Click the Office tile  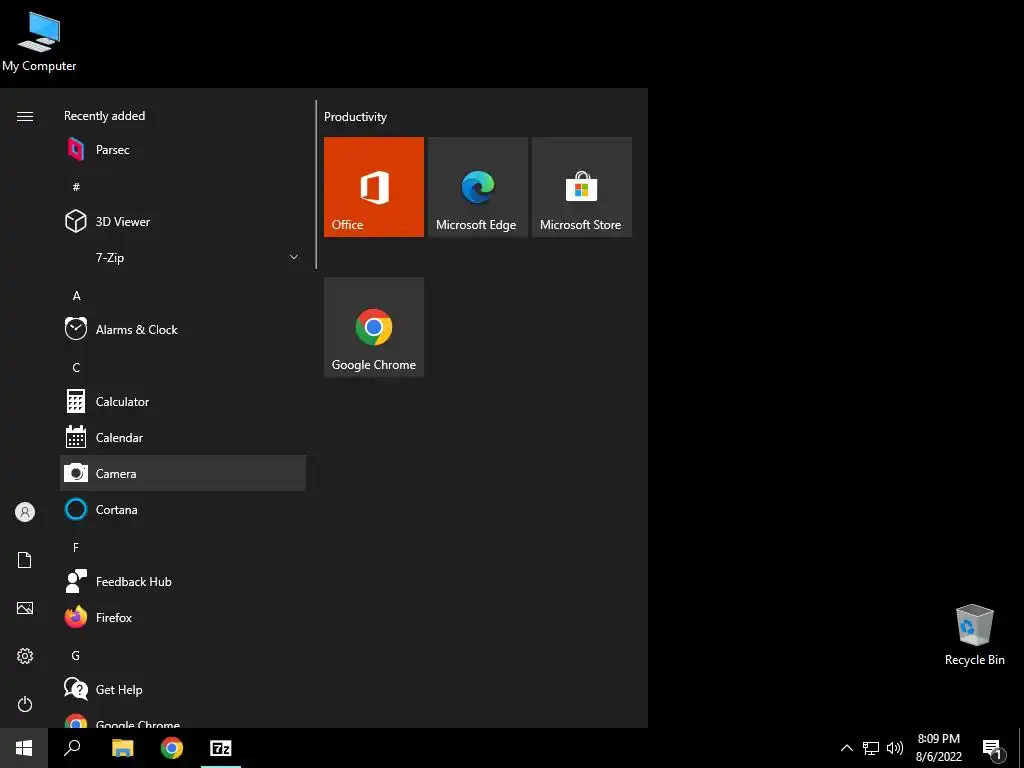click(x=374, y=187)
